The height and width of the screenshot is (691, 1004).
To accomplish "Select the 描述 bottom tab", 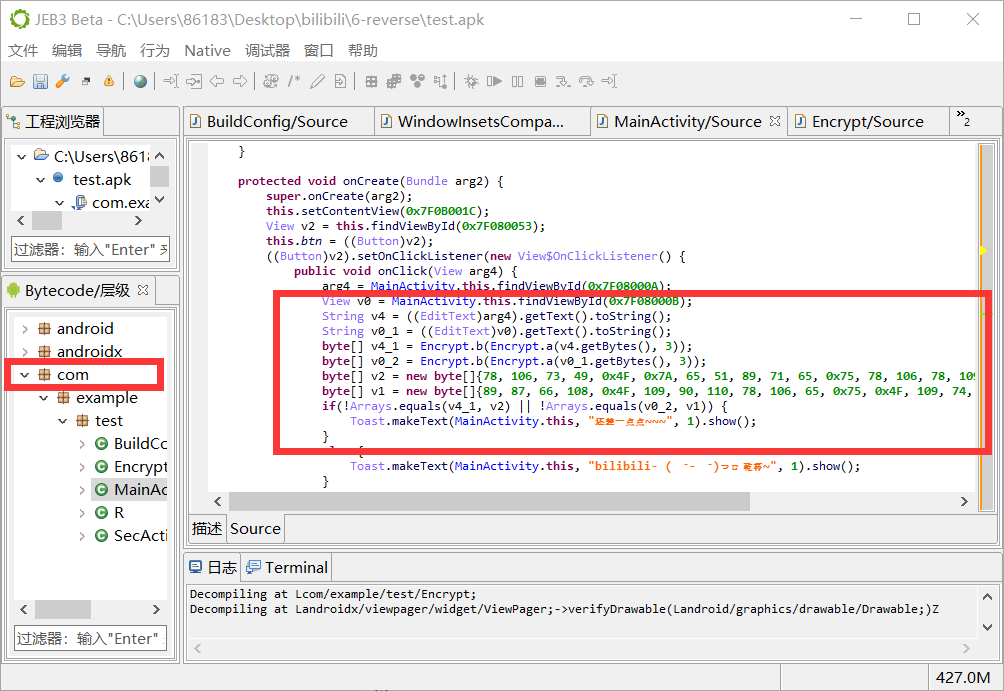I will tap(207, 528).
